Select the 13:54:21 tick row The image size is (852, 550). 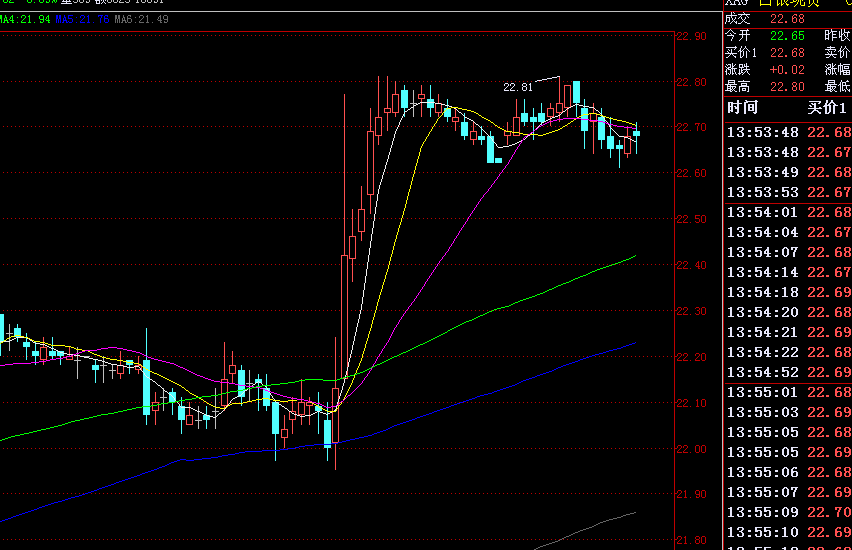tap(788, 333)
